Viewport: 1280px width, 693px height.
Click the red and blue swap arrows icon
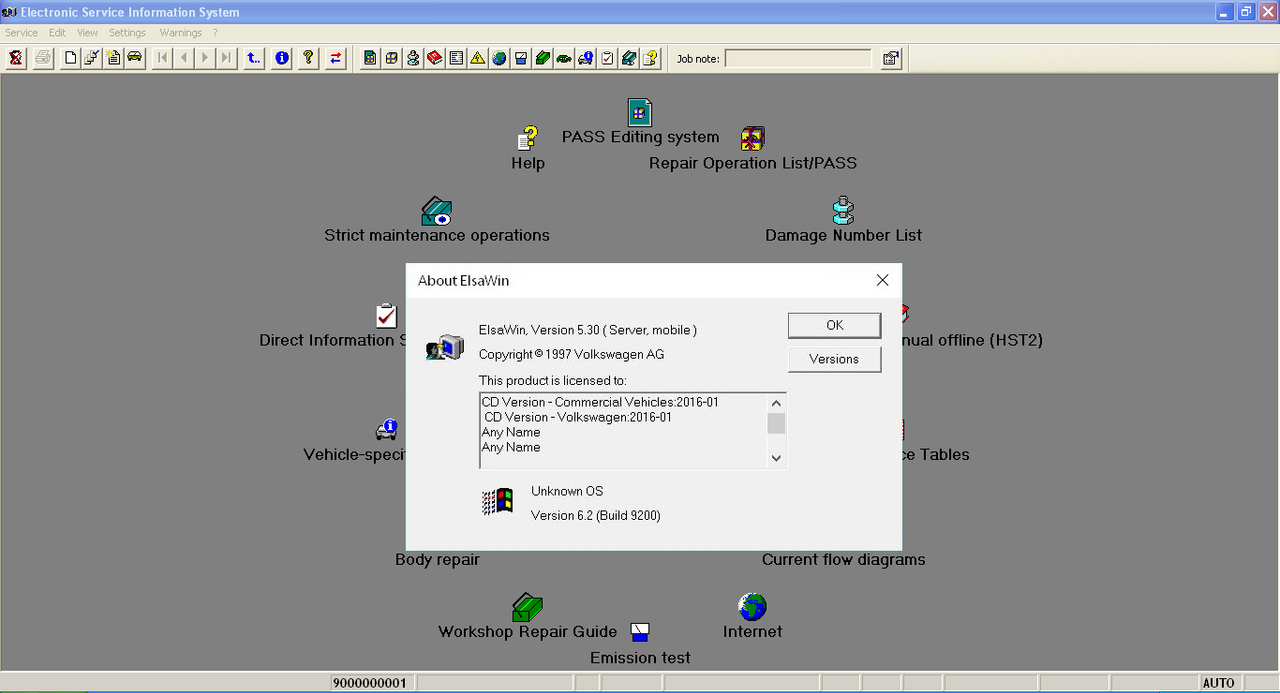[335, 58]
